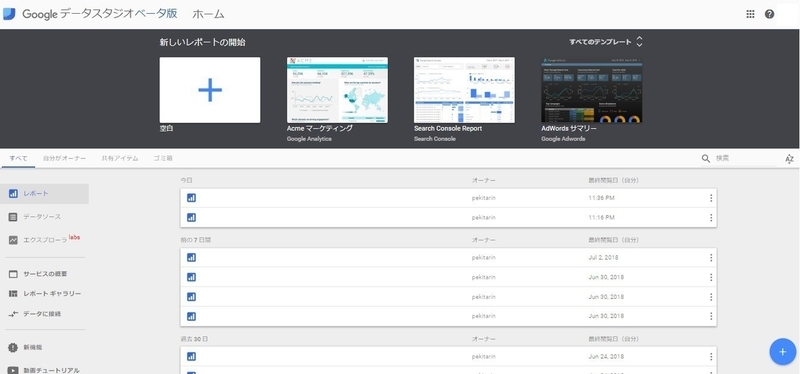This screenshot has width=800, height=374.
Task: Open more options for Jul 2, 2018 report
Action: 711,258
